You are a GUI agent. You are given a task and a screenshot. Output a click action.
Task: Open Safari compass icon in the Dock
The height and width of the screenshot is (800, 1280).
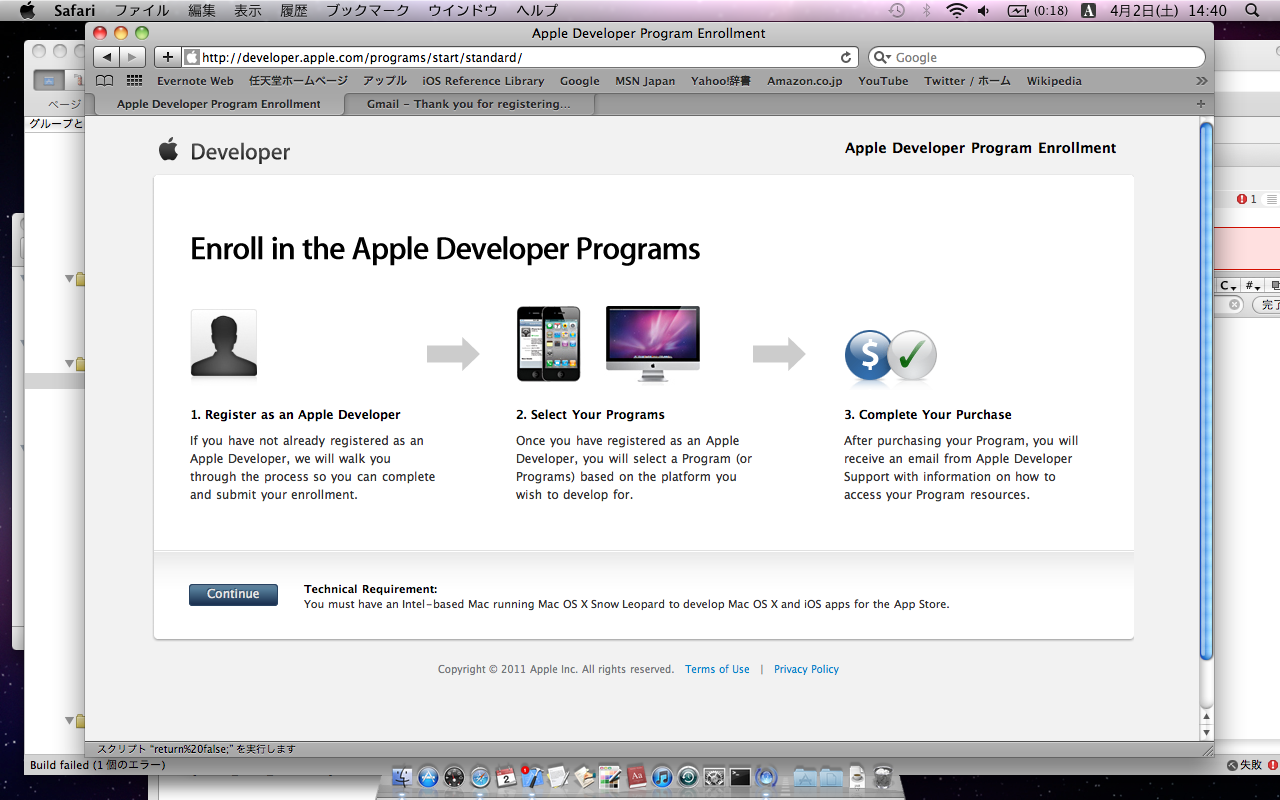(480, 777)
